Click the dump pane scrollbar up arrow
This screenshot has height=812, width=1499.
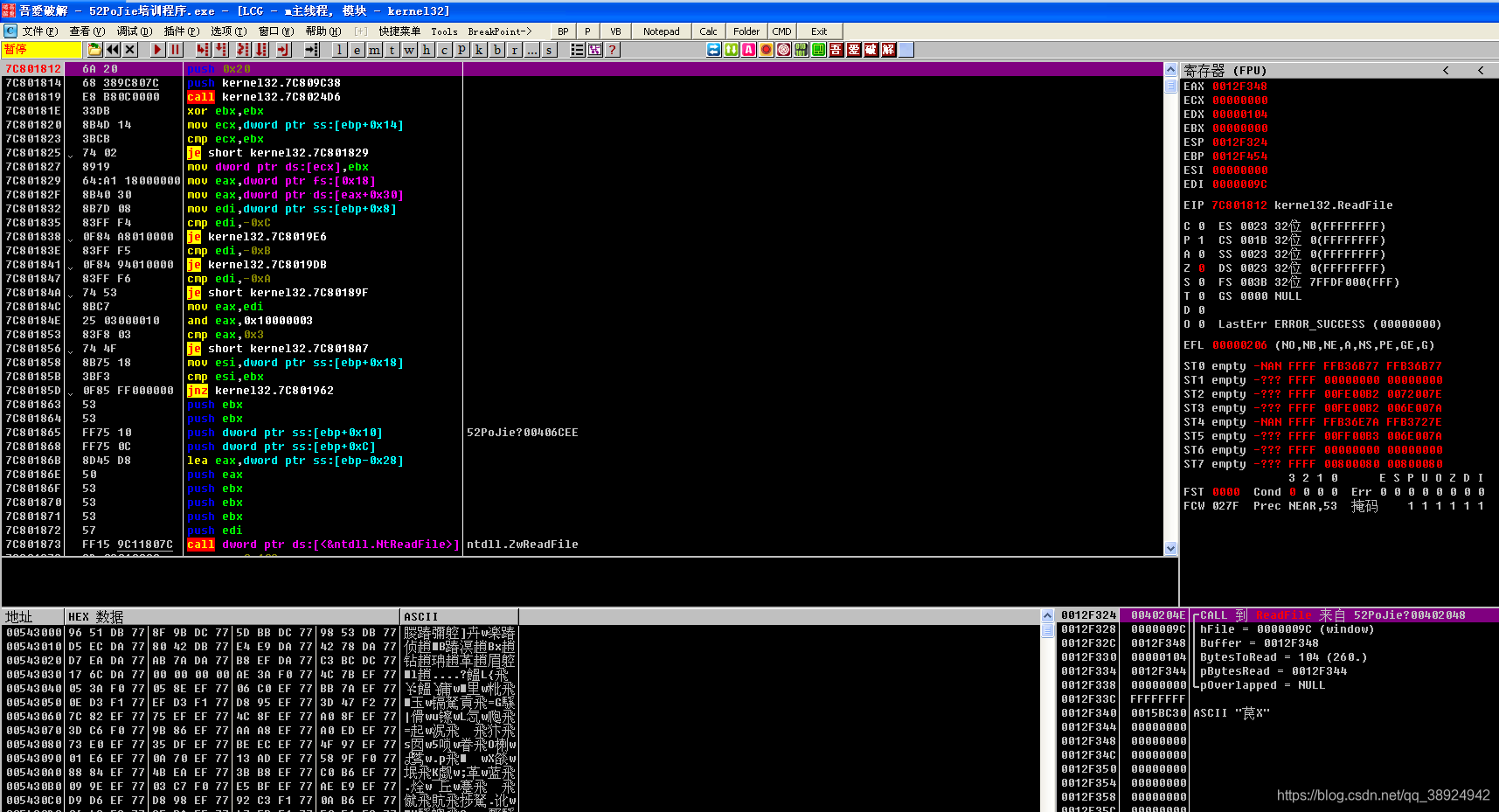(1047, 616)
